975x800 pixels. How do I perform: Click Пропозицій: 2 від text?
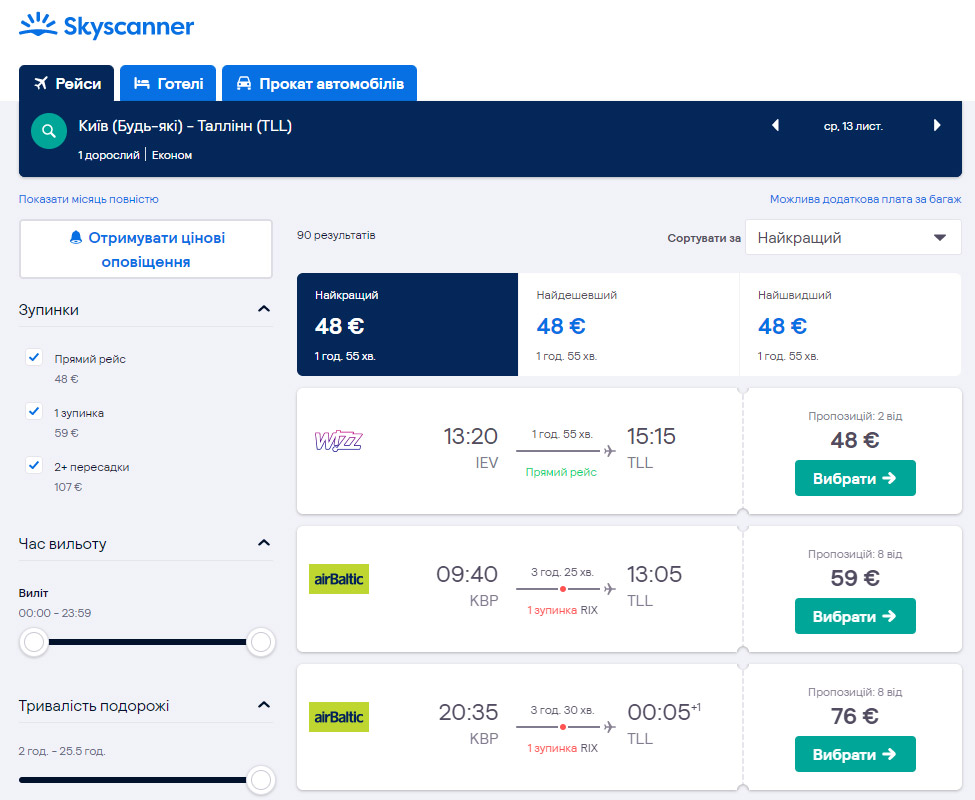click(855, 416)
